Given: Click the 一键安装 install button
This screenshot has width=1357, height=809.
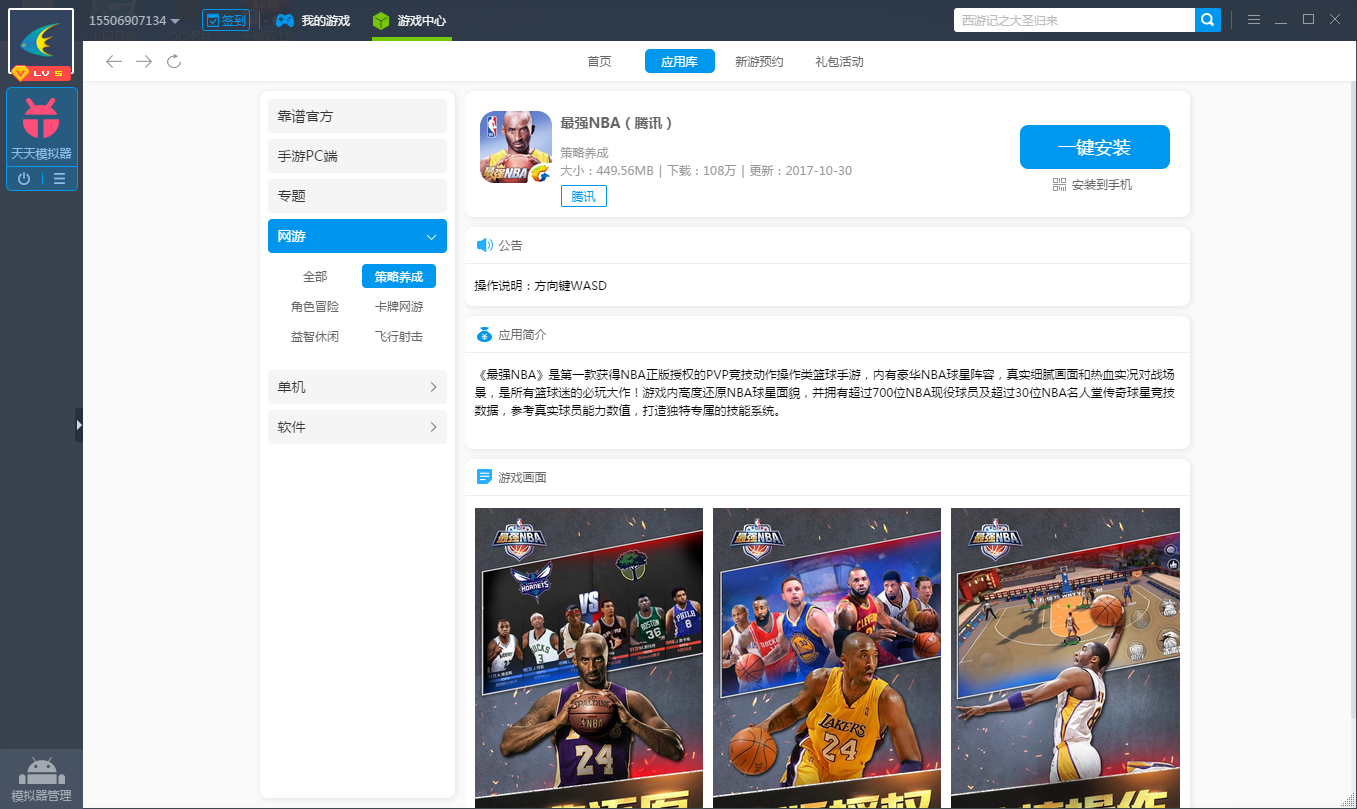Looking at the screenshot, I should point(1095,147).
